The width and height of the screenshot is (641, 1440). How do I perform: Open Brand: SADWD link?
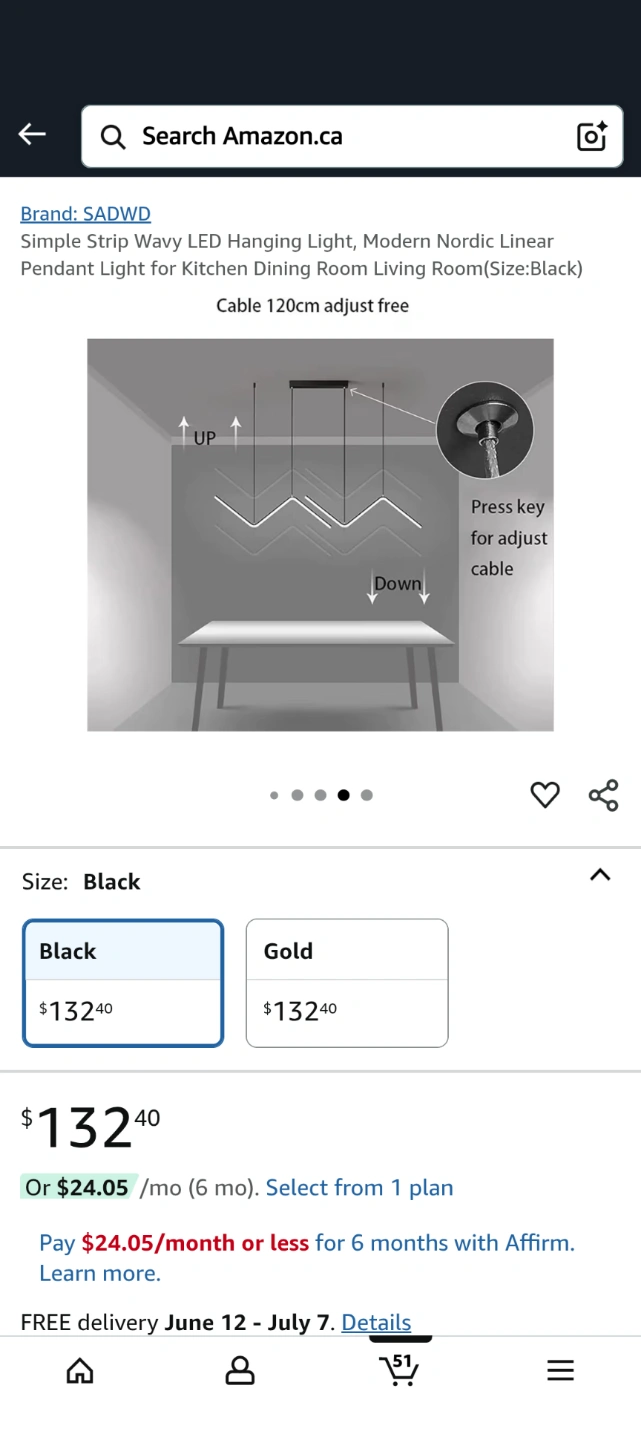(85, 214)
